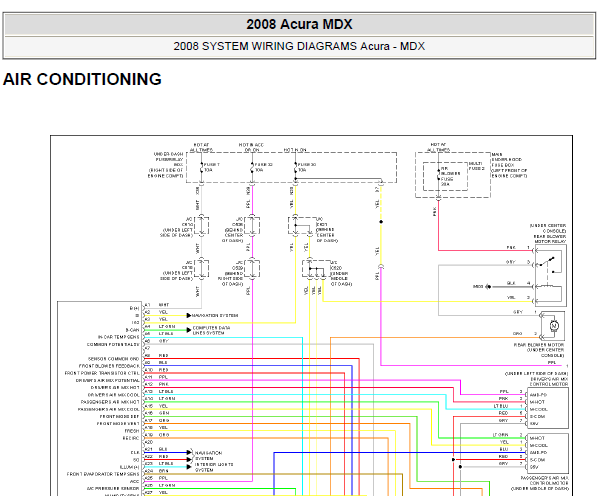Click the "COMMON POTENTIAL 5V" label

coord(113,344)
